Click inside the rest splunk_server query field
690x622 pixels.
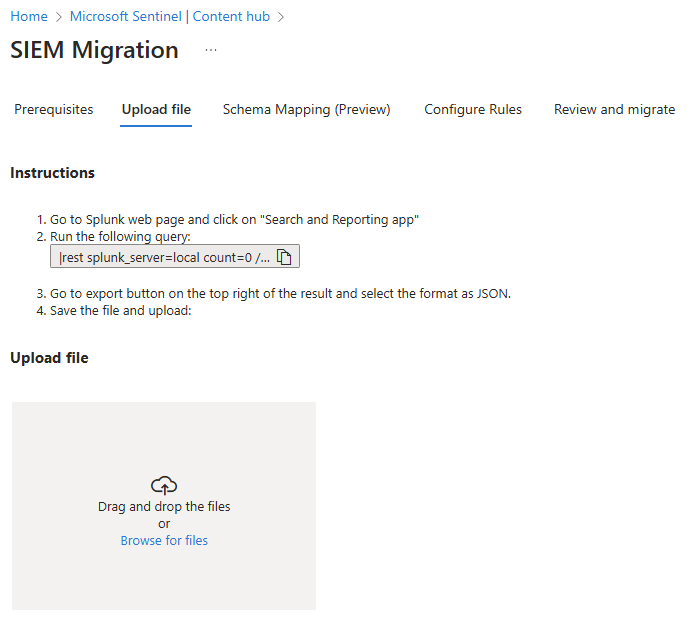coord(165,257)
